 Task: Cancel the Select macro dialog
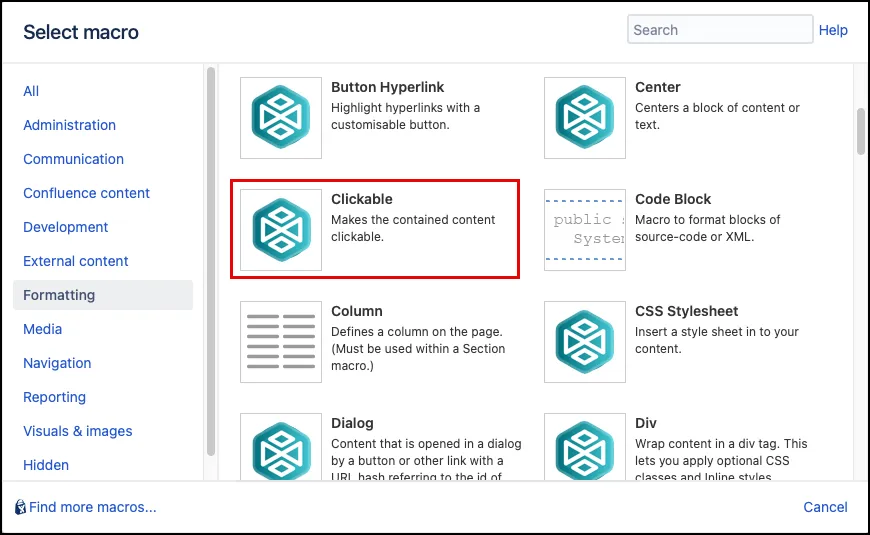(x=825, y=507)
